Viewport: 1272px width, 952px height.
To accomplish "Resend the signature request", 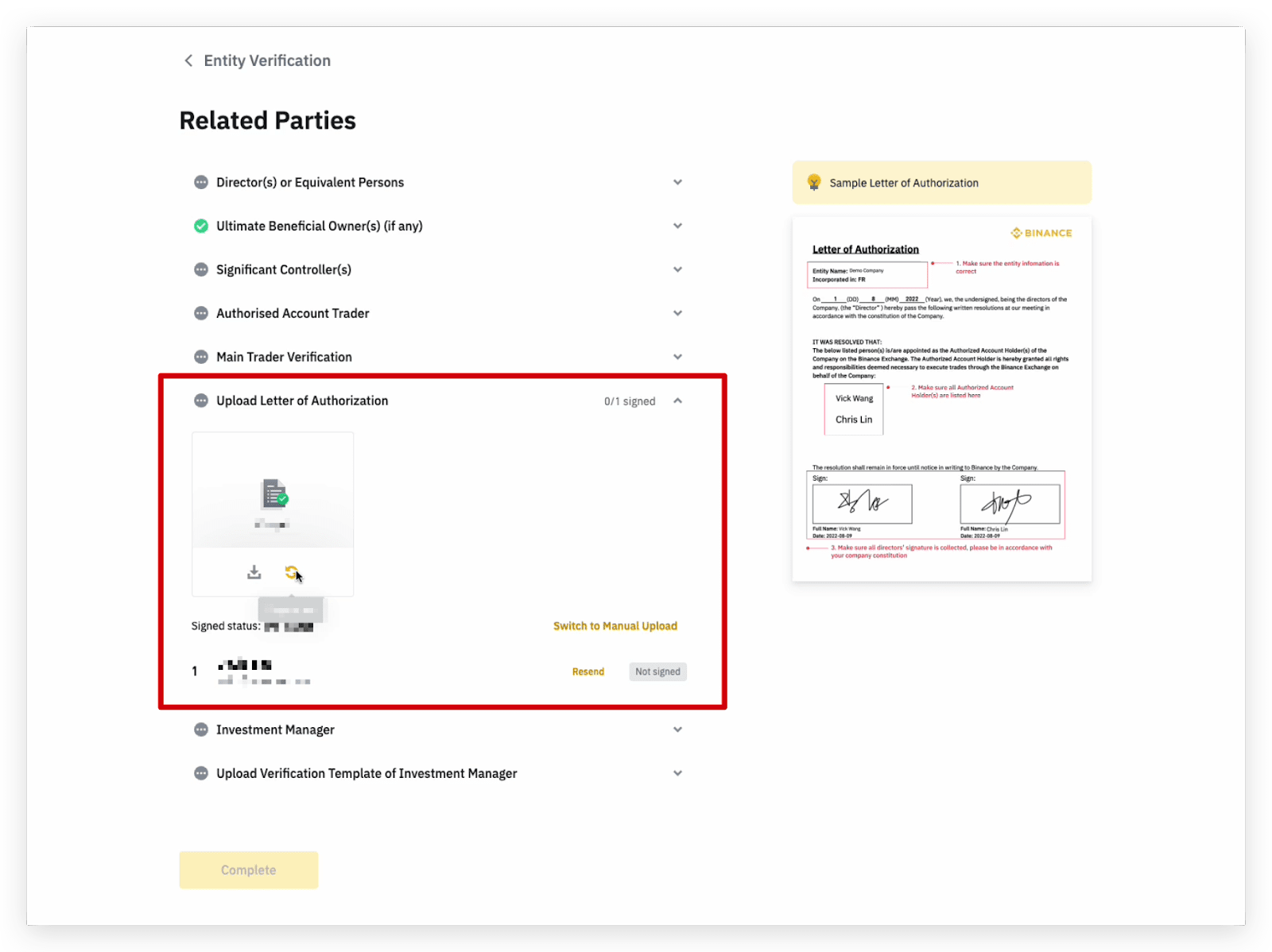I will [x=588, y=671].
